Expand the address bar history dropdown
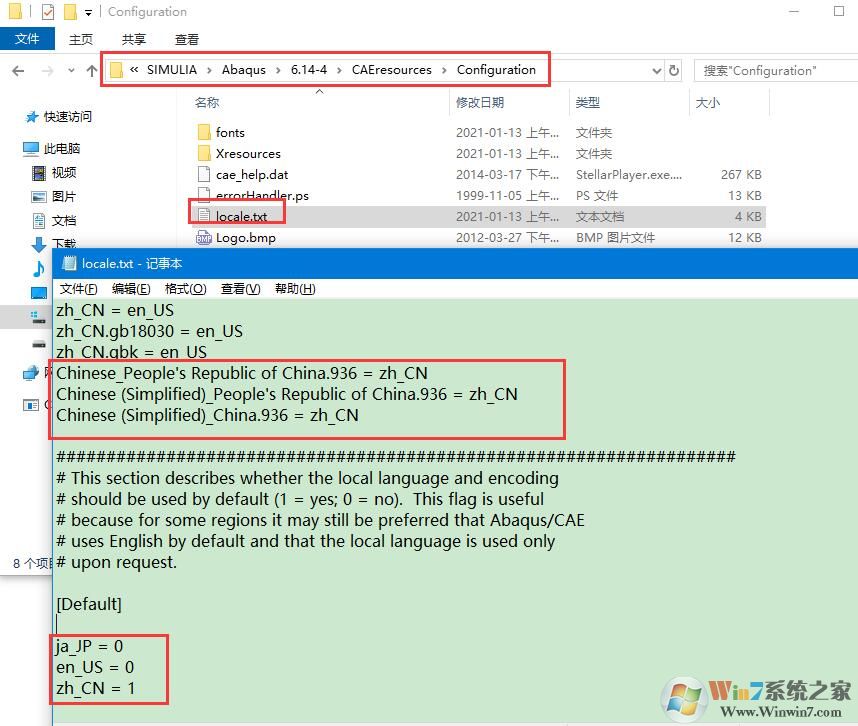The image size is (858, 726). coord(656,71)
